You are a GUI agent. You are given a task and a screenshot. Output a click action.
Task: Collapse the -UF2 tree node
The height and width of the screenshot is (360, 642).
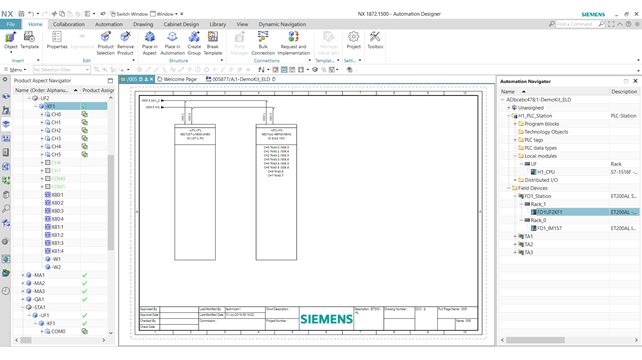[x=29, y=98]
